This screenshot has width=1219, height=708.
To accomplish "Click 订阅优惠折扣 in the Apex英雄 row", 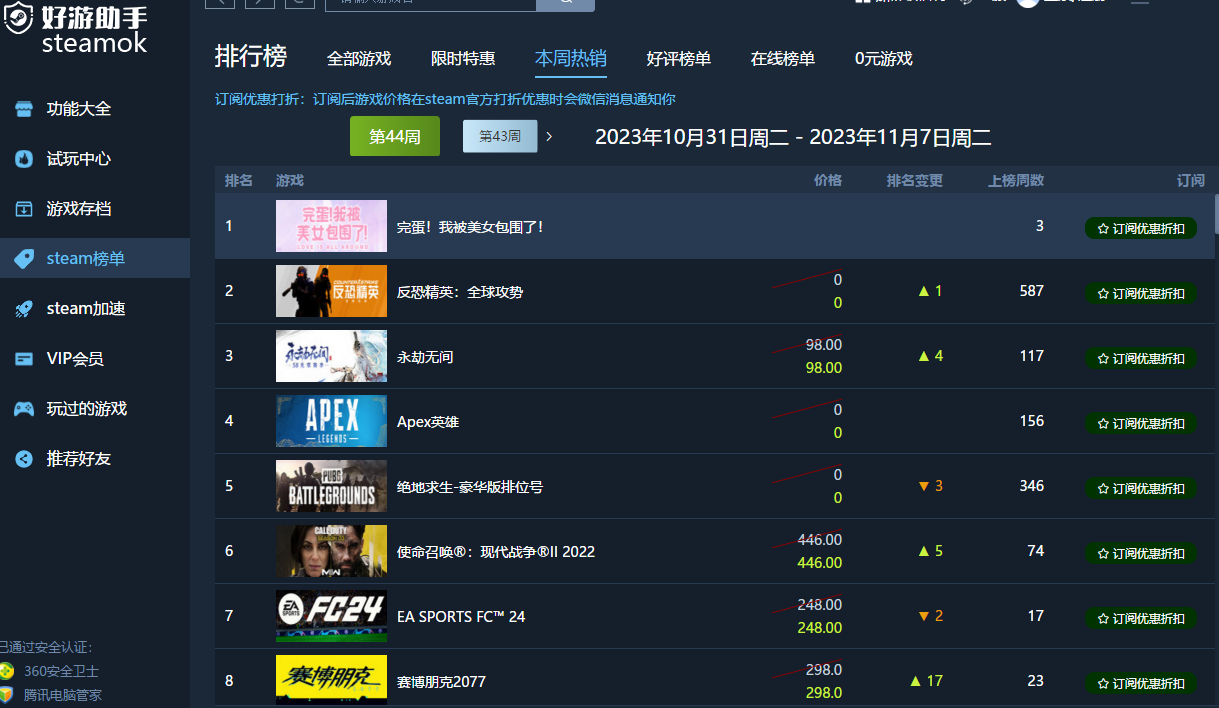I will click(x=1141, y=423).
